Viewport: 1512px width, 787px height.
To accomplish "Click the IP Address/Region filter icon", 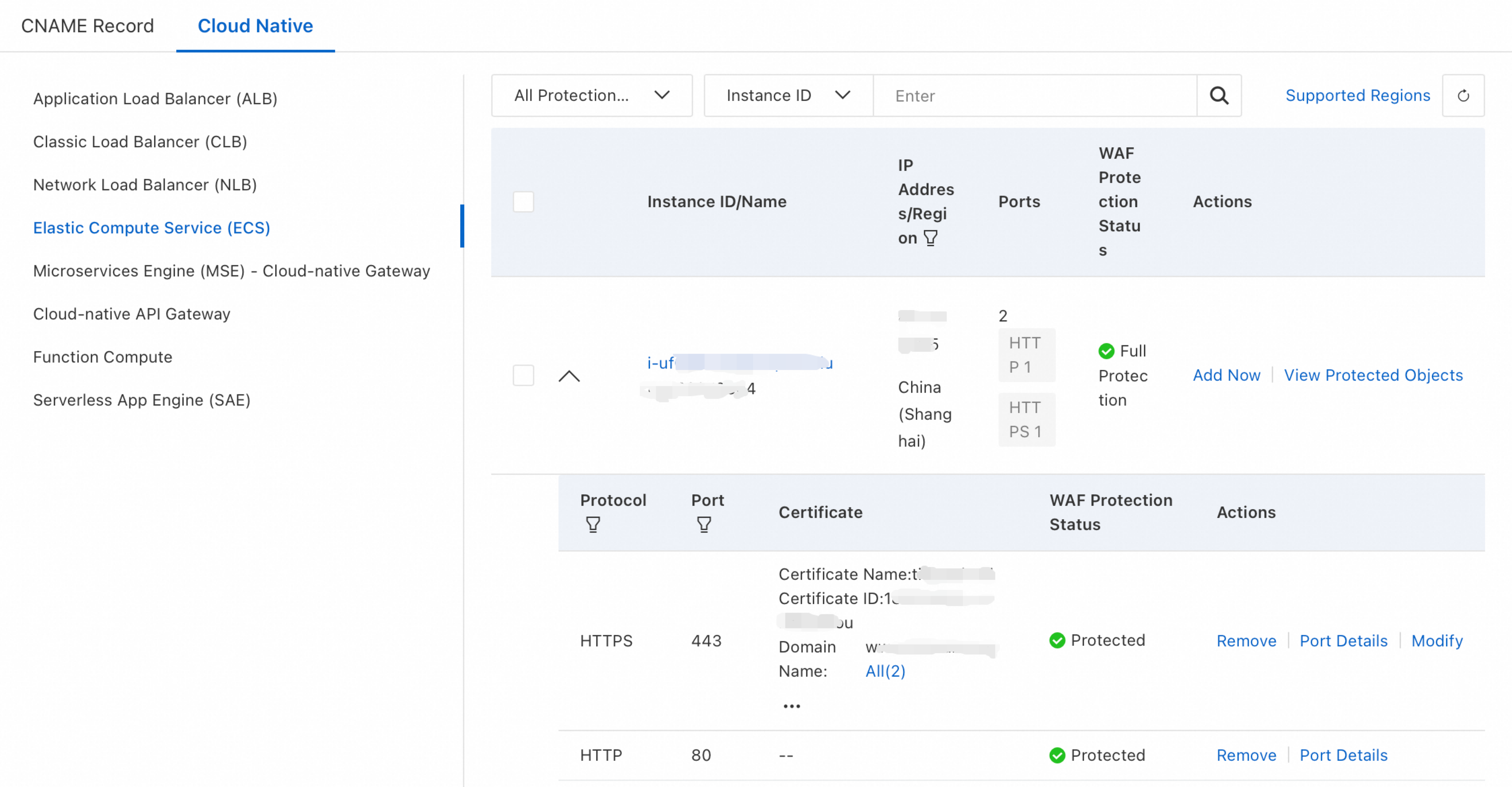I will (930, 238).
